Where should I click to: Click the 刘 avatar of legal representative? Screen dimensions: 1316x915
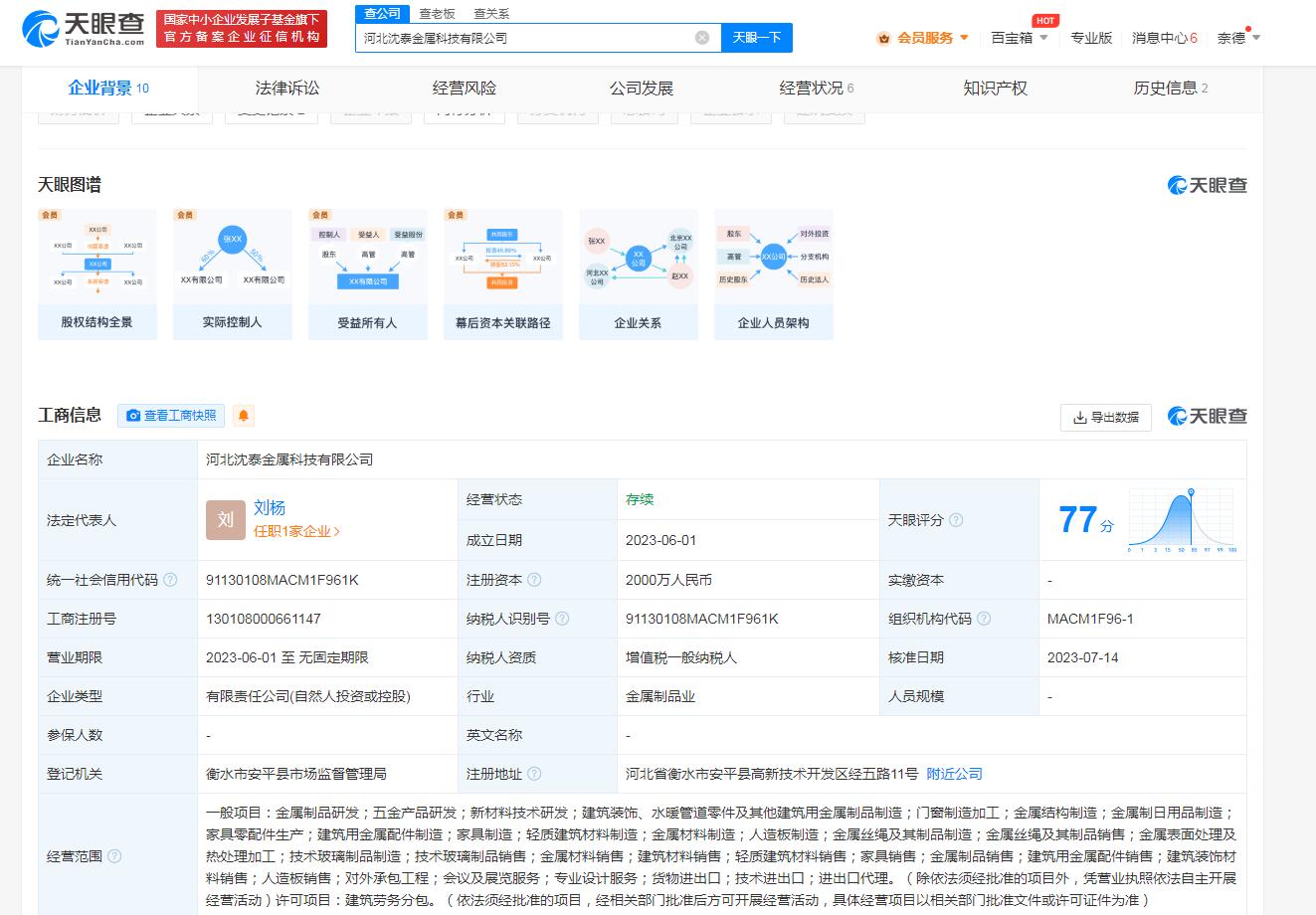226,519
